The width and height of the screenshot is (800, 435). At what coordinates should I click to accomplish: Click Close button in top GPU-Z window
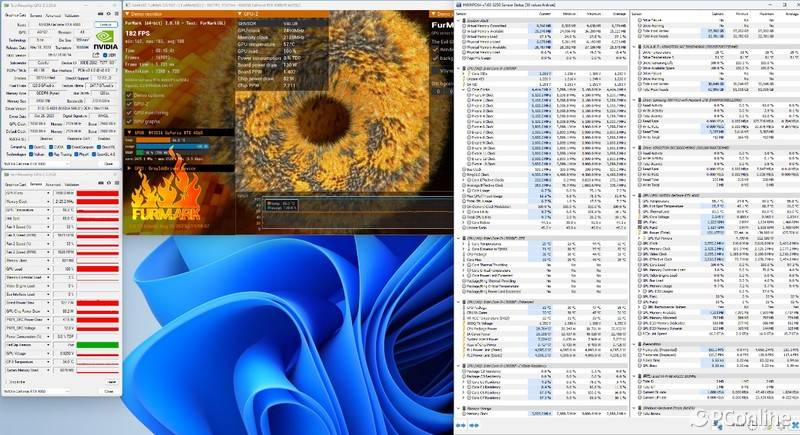pyautogui.click(x=108, y=164)
